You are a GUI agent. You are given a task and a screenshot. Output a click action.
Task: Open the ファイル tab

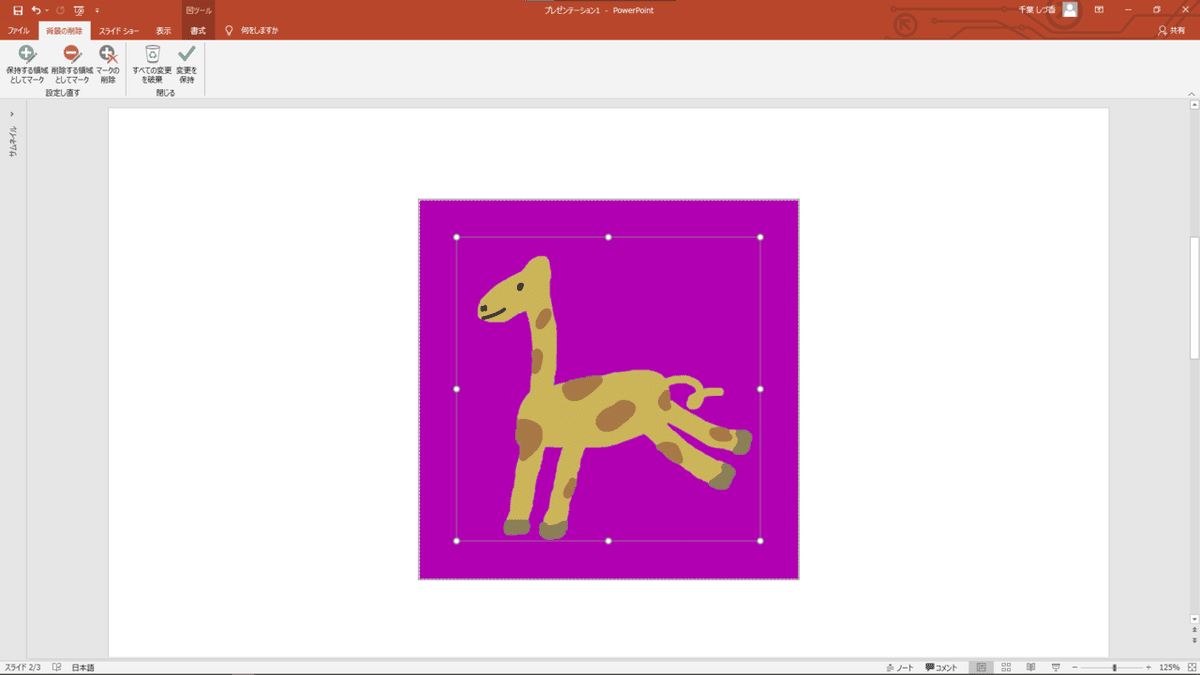coord(18,31)
